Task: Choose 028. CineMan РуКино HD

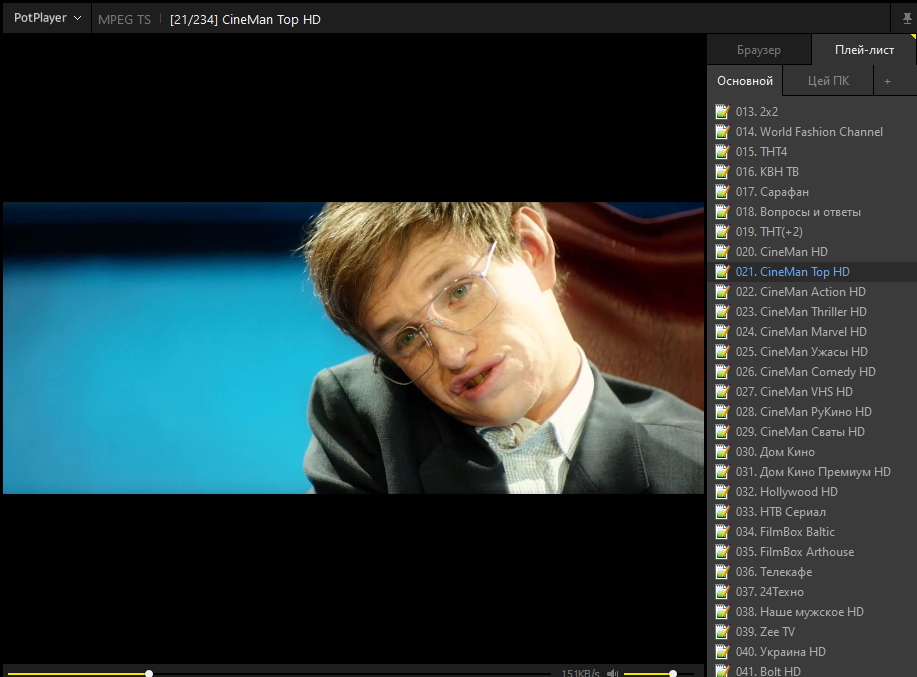Action: 812,412
